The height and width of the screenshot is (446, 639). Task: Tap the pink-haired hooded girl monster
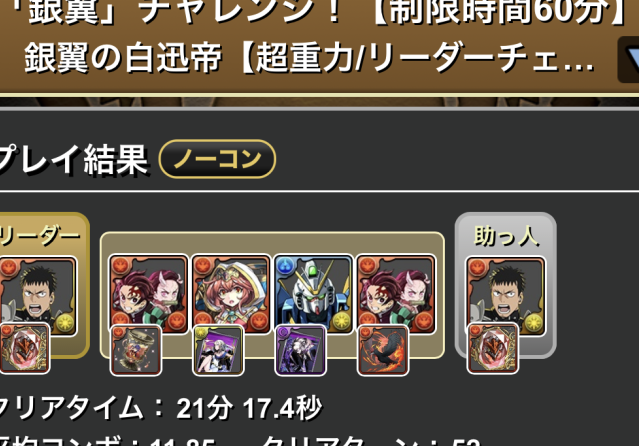click(x=231, y=294)
